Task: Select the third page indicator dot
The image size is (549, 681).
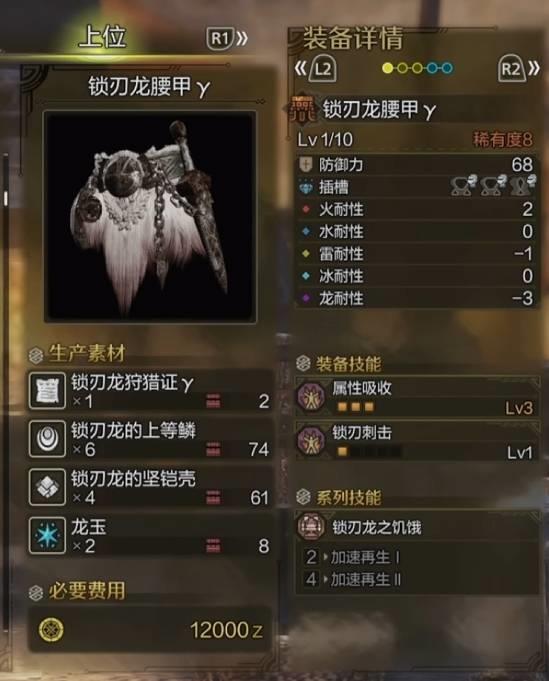Action: (417, 68)
